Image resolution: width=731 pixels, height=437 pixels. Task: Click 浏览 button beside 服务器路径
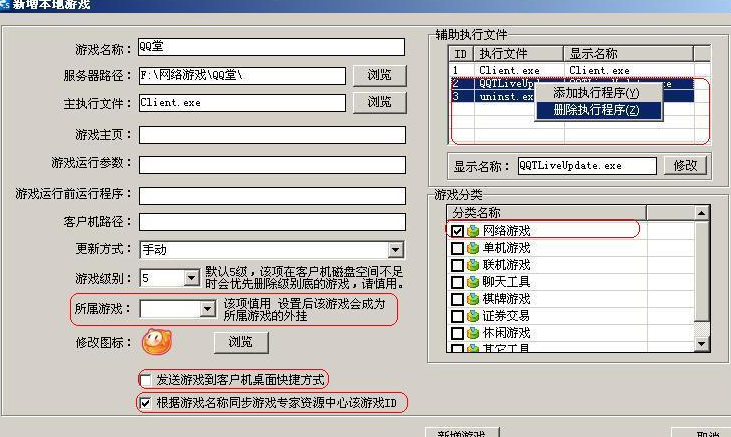379,75
